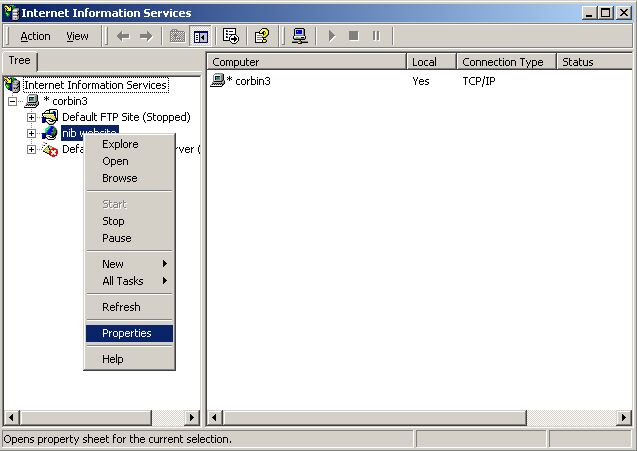
Task: Close the Internet Information Services window
Action: 624,13
